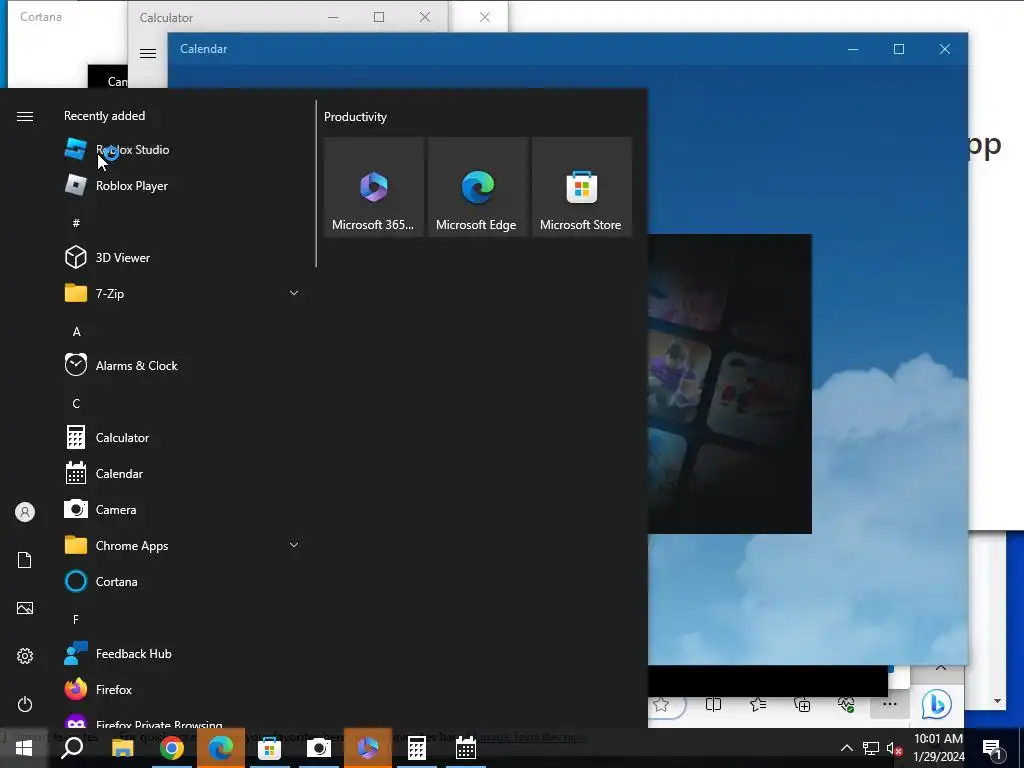Open 3D Viewer app
This screenshot has height=768, width=1024.
[x=182, y=257]
